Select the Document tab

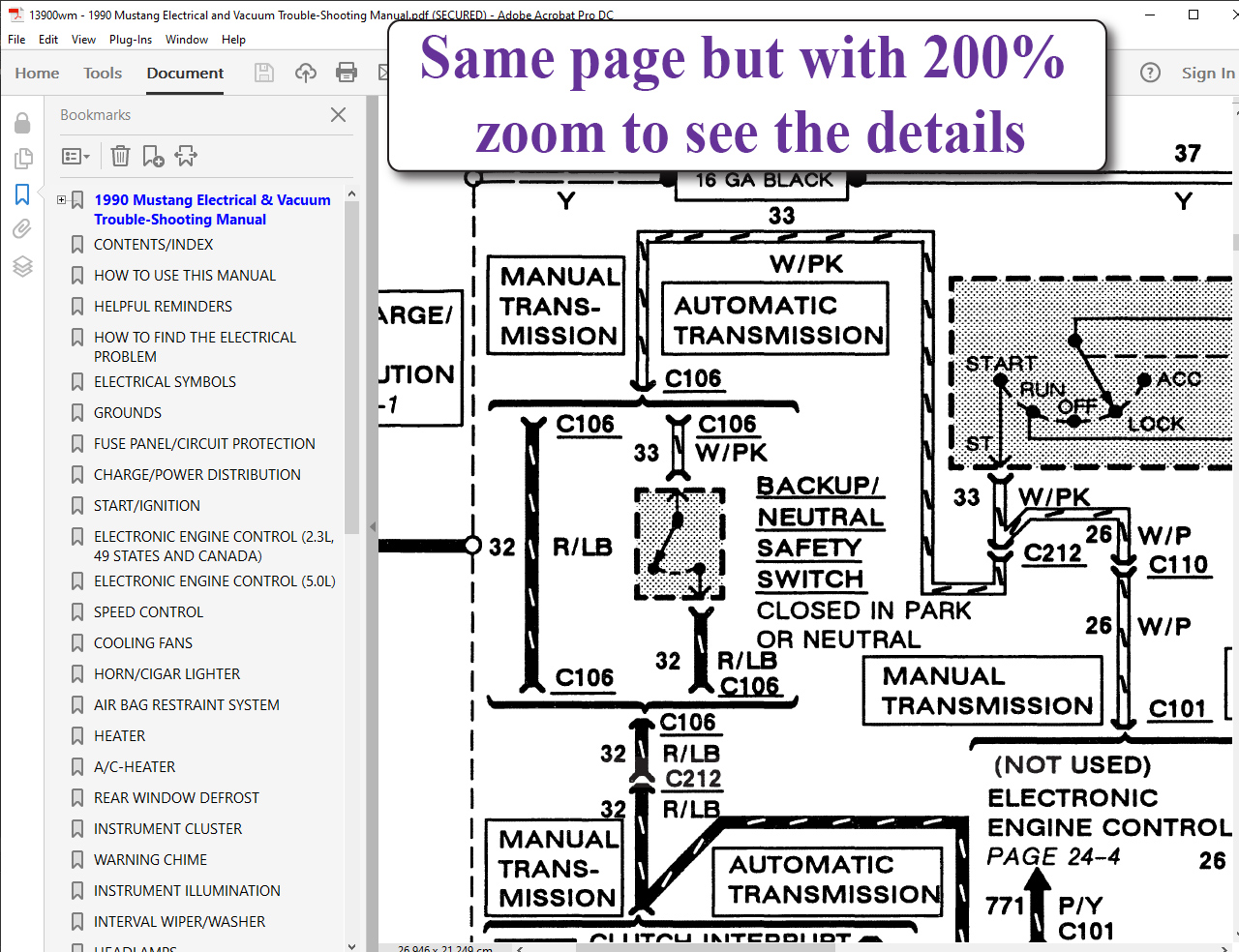tap(185, 73)
